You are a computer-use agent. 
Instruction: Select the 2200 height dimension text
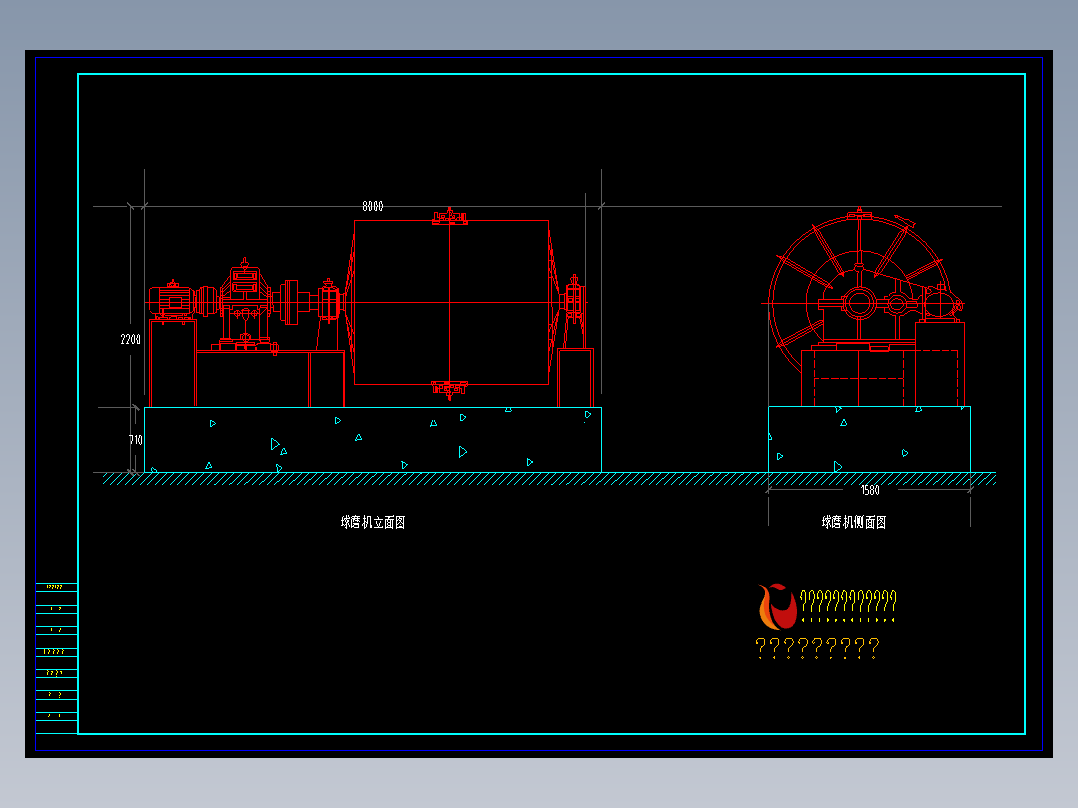pyautogui.click(x=131, y=339)
